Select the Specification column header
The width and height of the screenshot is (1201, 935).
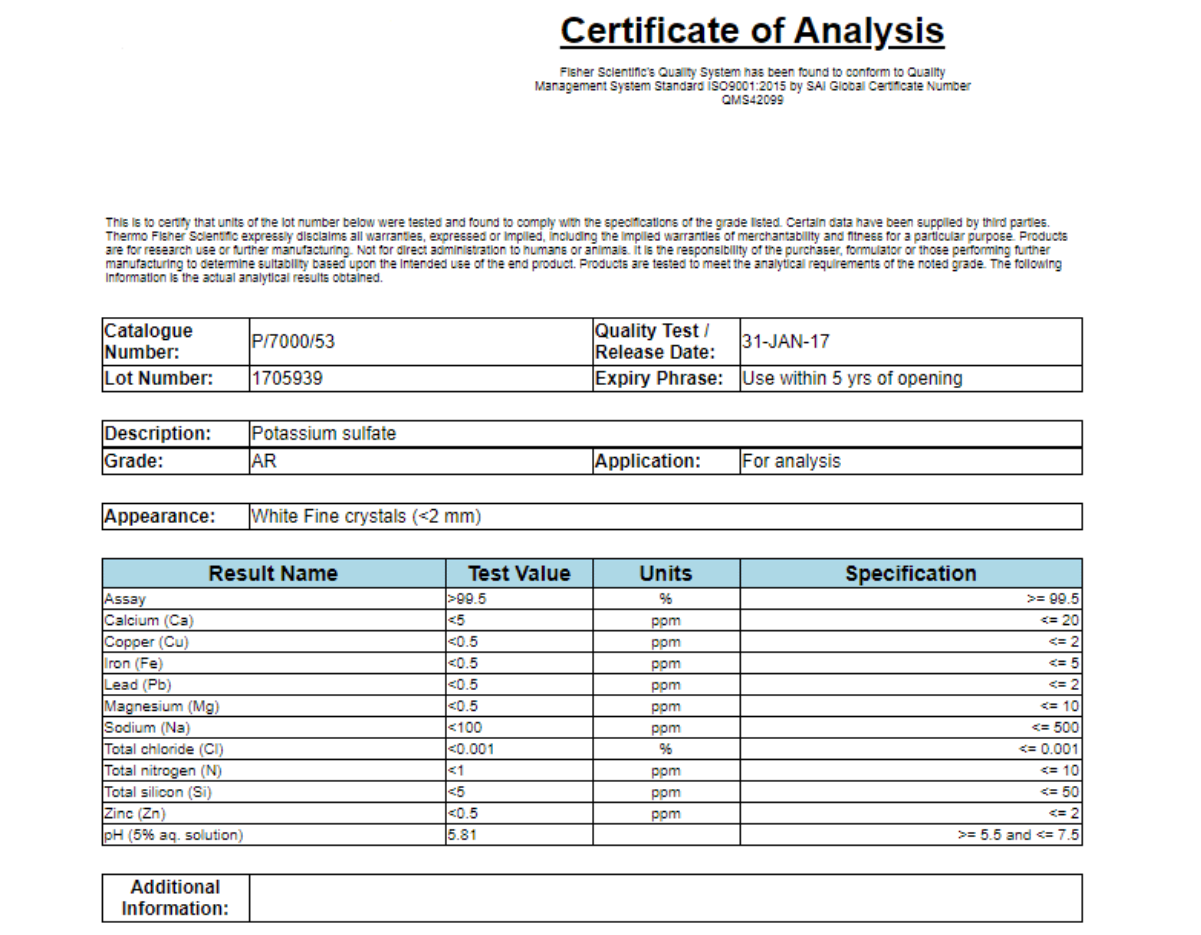click(910, 574)
